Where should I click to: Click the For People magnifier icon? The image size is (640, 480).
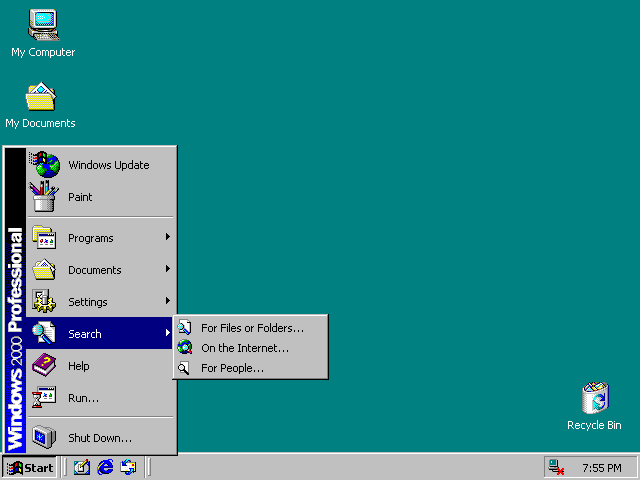point(184,368)
